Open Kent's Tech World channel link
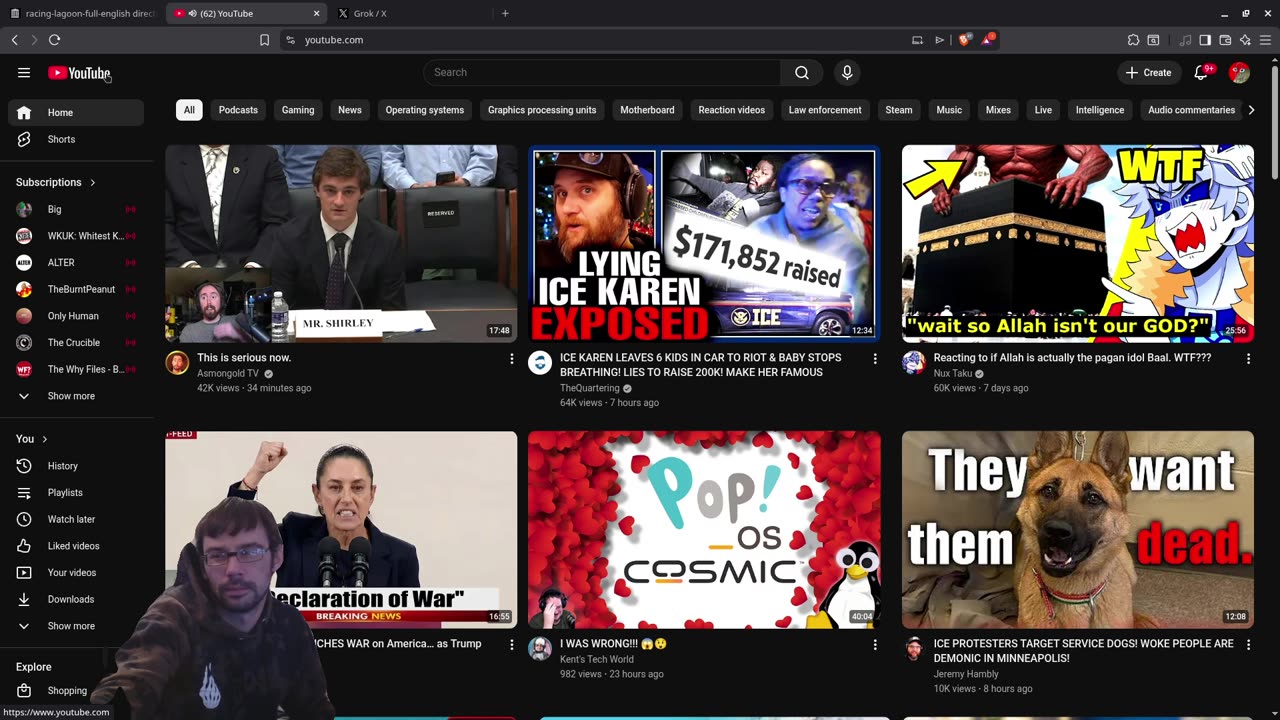Screen dimensions: 1280x720 [597, 659]
